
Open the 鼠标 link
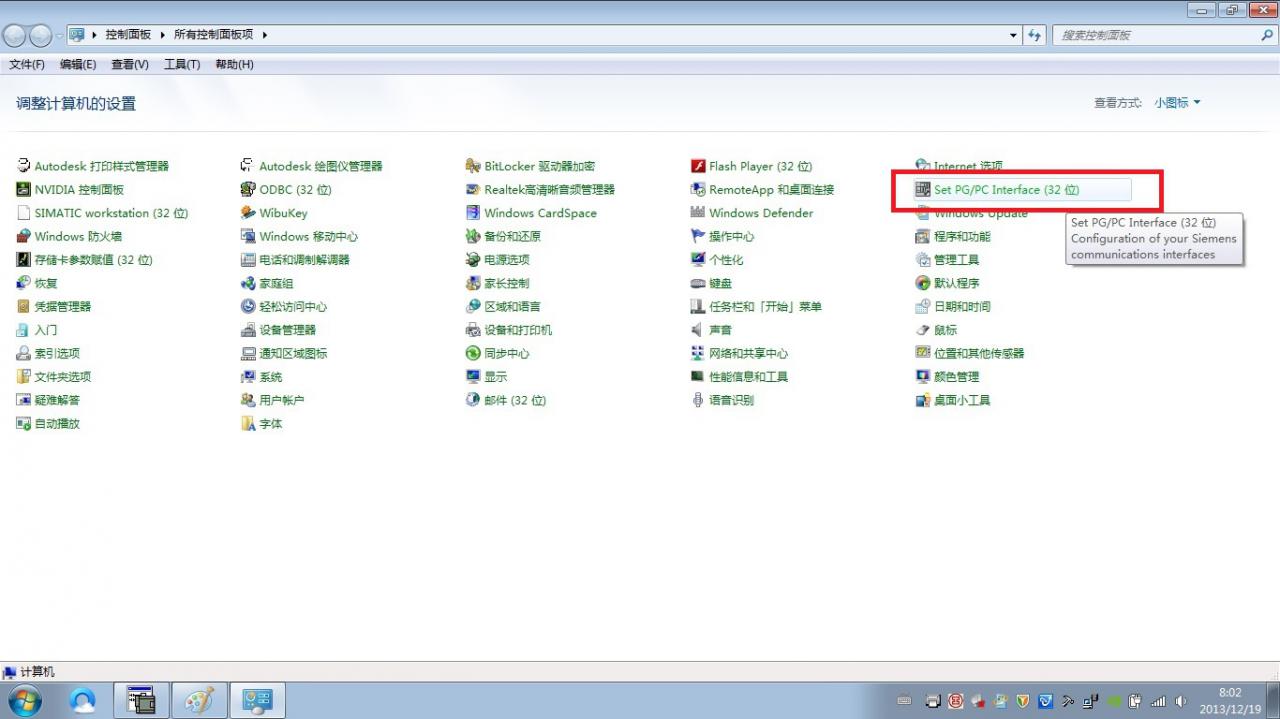[946, 330]
